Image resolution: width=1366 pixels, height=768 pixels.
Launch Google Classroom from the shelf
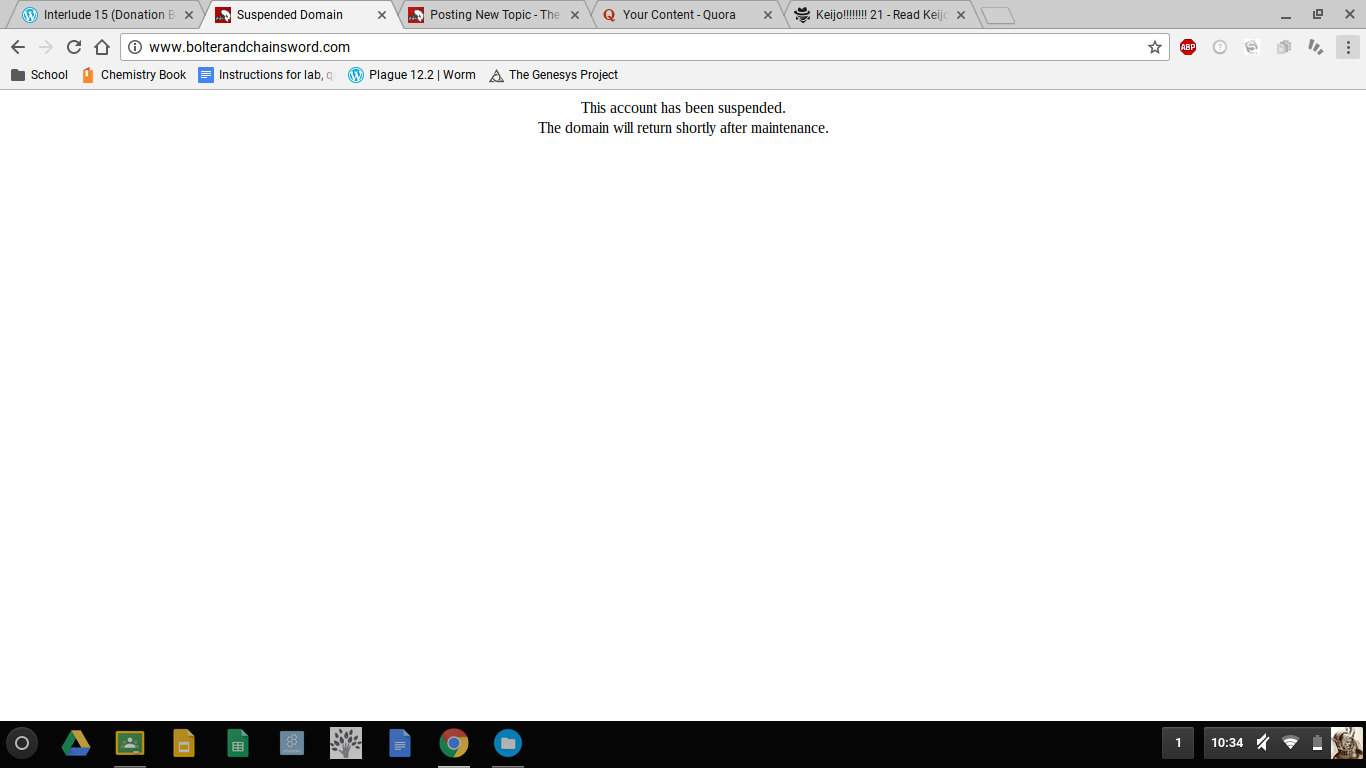[x=130, y=743]
